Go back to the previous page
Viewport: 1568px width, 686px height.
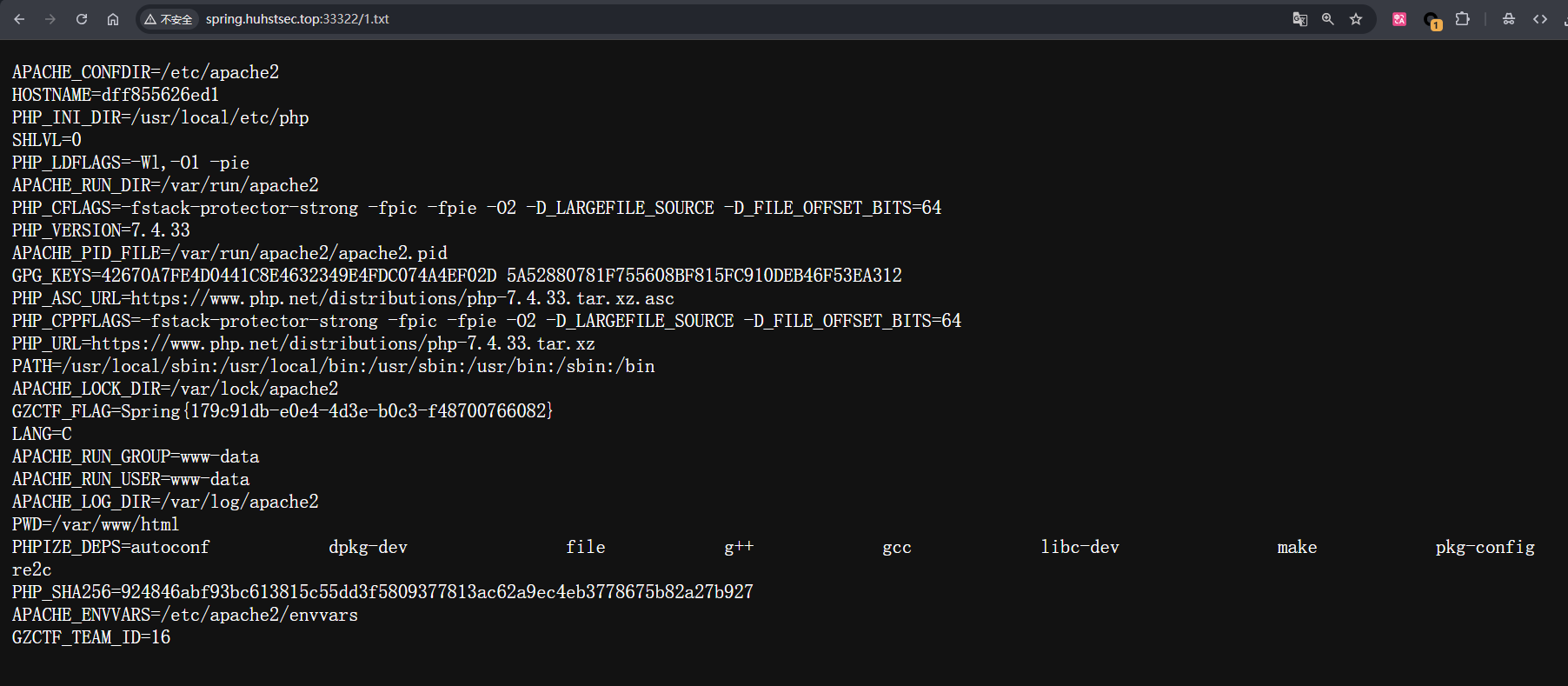point(19,19)
